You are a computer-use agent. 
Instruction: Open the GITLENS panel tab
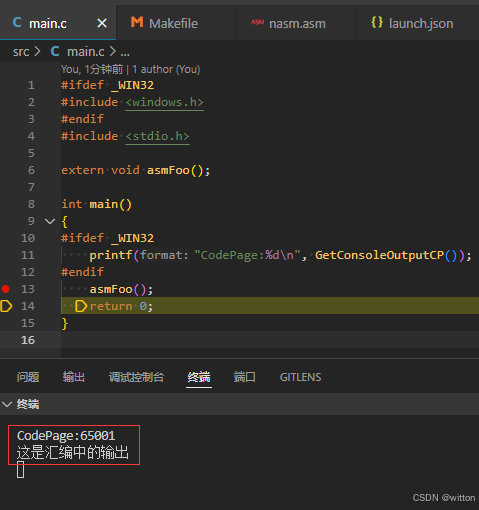point(300,377)
